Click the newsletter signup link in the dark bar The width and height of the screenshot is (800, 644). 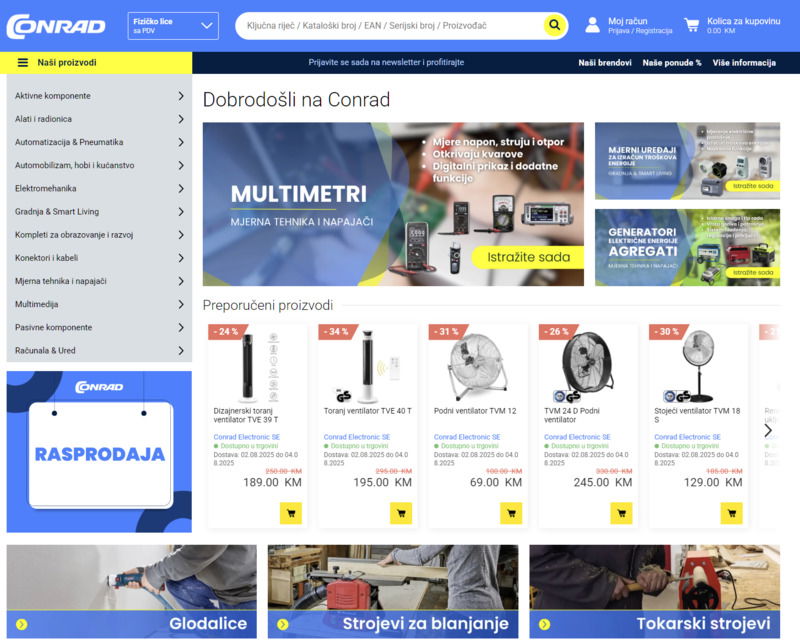click(386, 62)
